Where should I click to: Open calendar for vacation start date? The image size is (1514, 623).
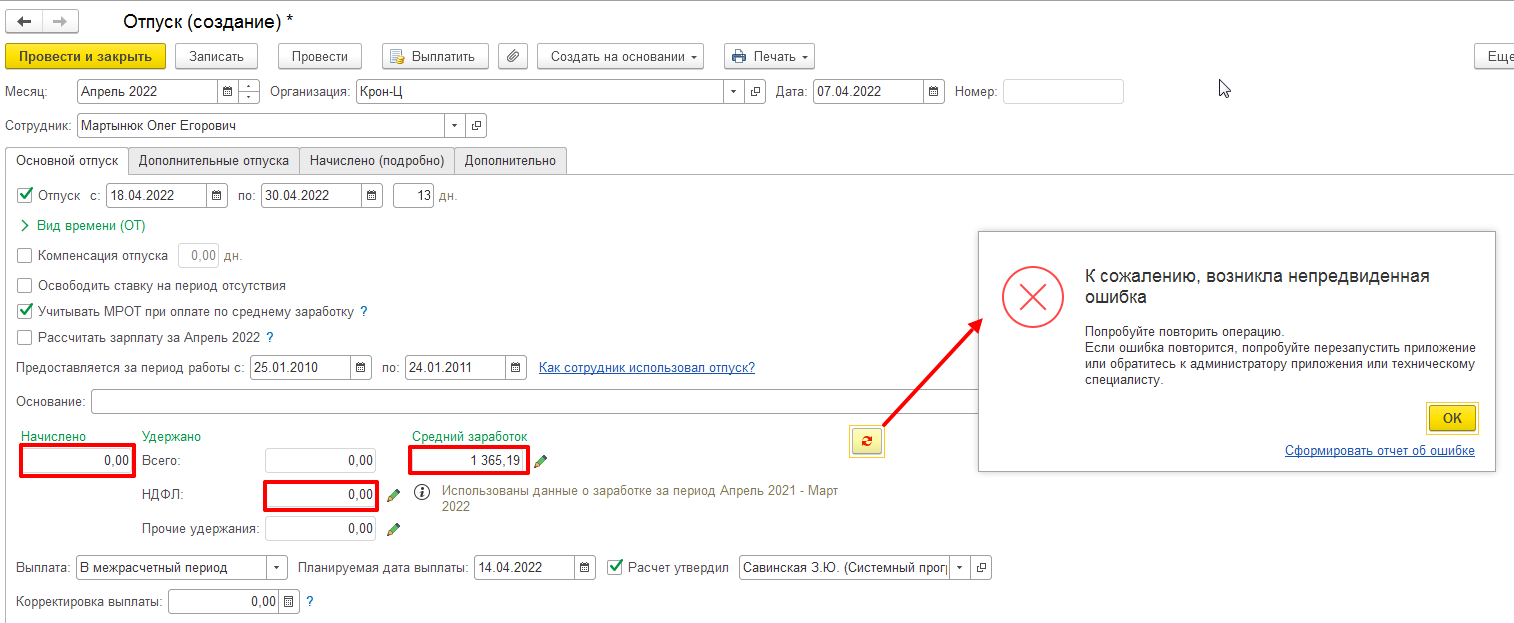pos(217,196)
